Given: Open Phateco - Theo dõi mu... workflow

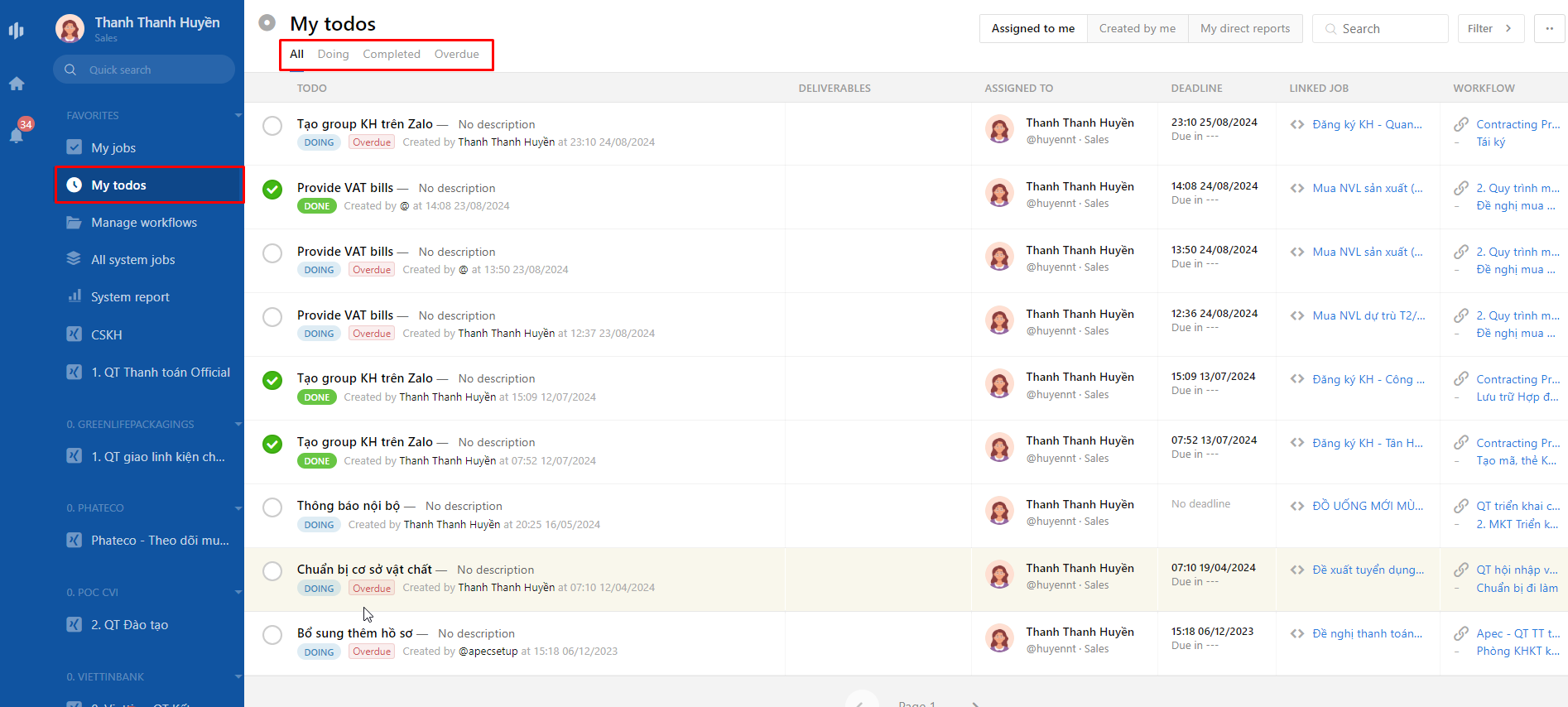Looking at the screenshot, I should coord(160,540).
